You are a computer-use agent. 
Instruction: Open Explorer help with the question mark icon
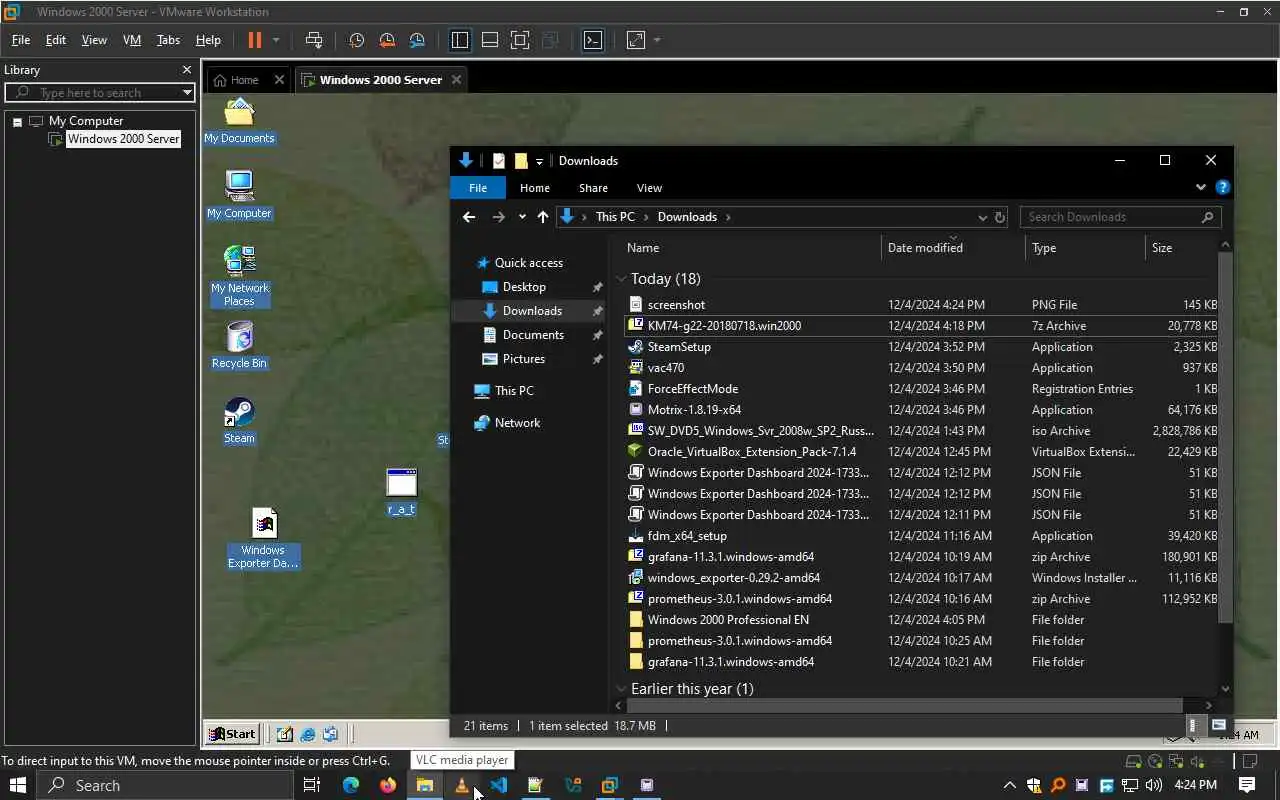(x=1222, y=187)
